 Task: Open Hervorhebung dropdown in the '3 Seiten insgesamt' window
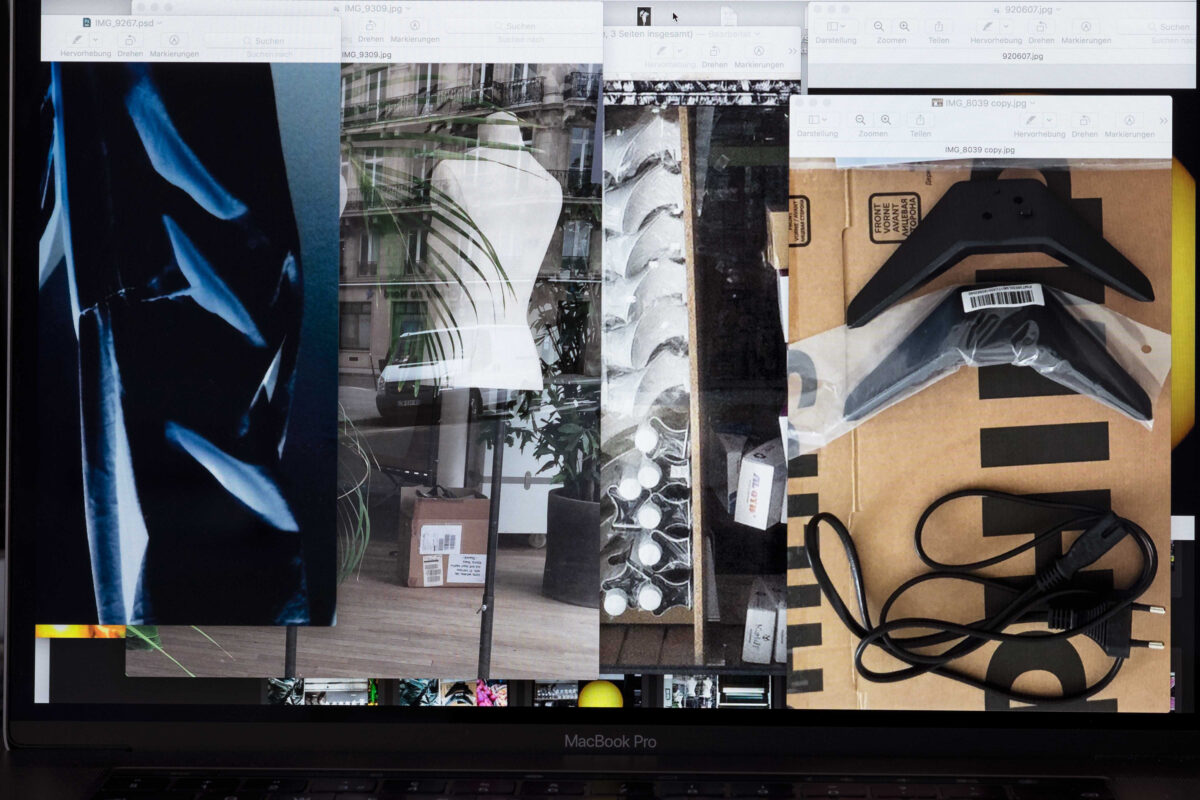pos(680,50)
